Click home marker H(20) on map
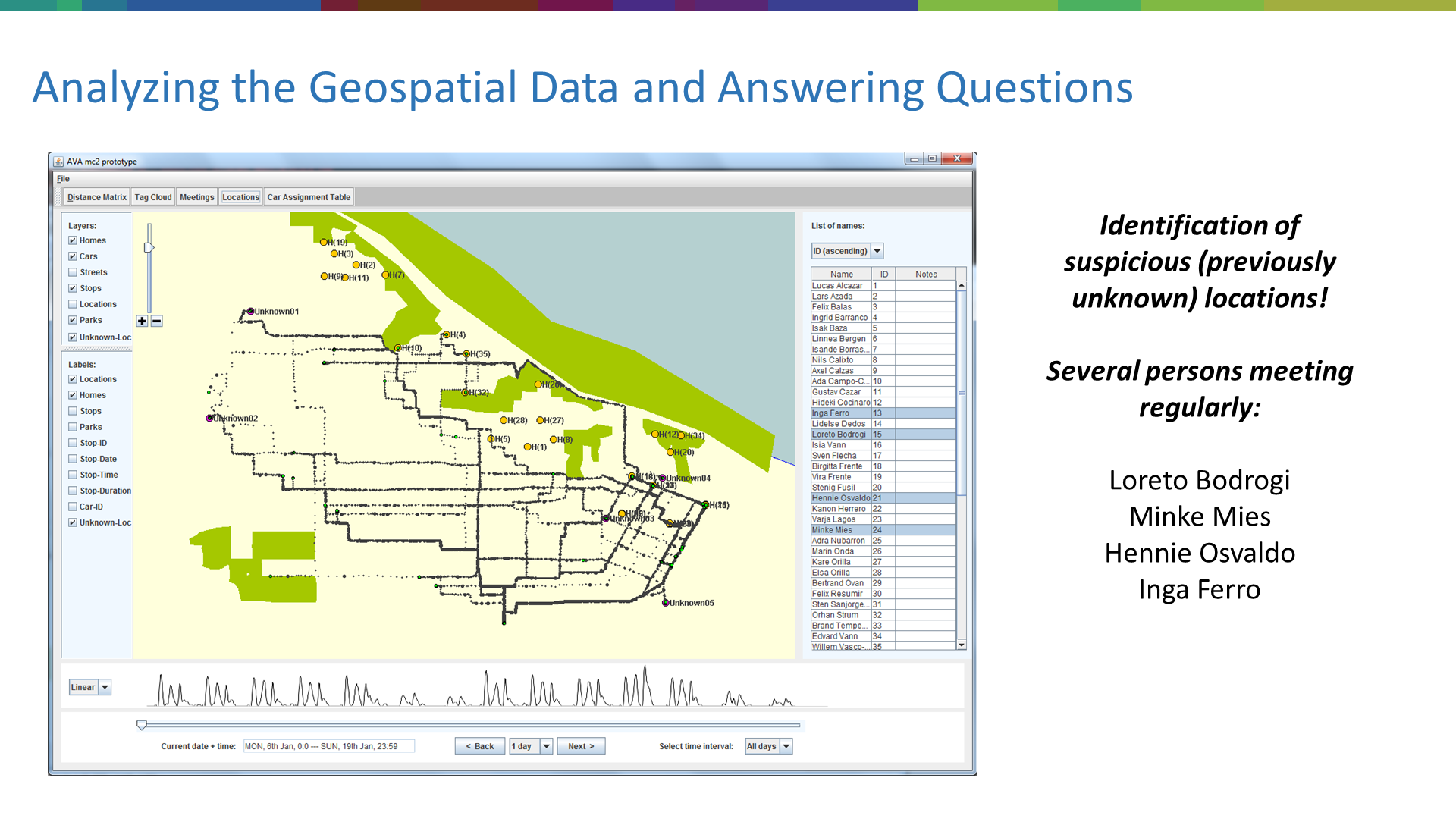The height and width of the screenshot is (819, 1456). coord(670,453)
